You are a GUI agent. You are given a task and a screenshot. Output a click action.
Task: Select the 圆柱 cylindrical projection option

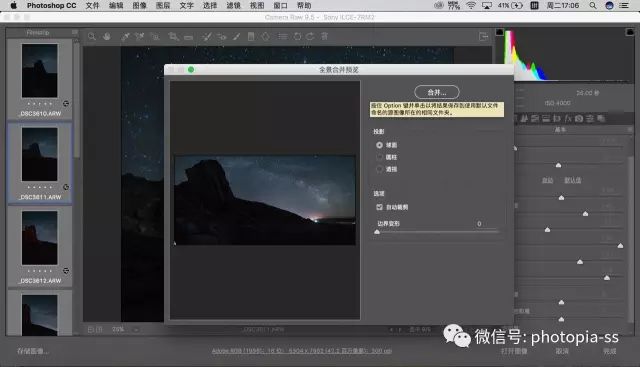tap(387, 157)
